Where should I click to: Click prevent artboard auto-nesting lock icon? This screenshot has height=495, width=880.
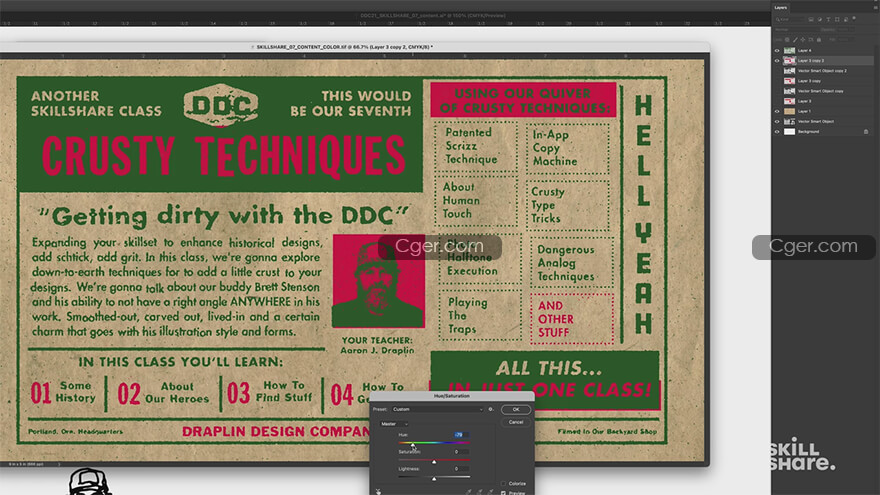click(x=811, y=40)
